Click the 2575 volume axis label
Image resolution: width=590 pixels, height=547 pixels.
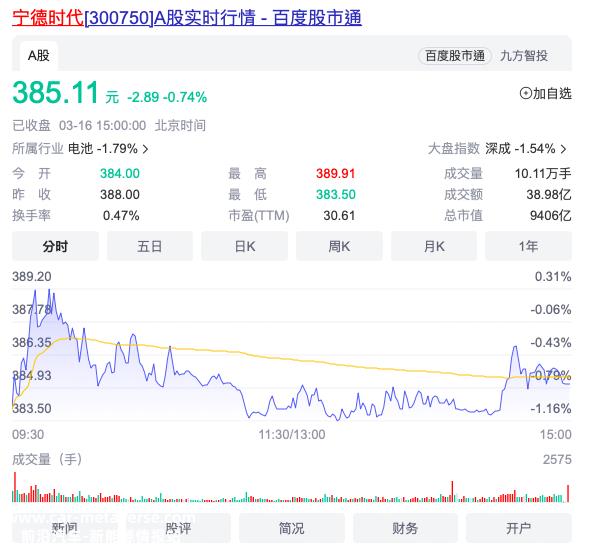pyautogui.click(x=557, y=459)
